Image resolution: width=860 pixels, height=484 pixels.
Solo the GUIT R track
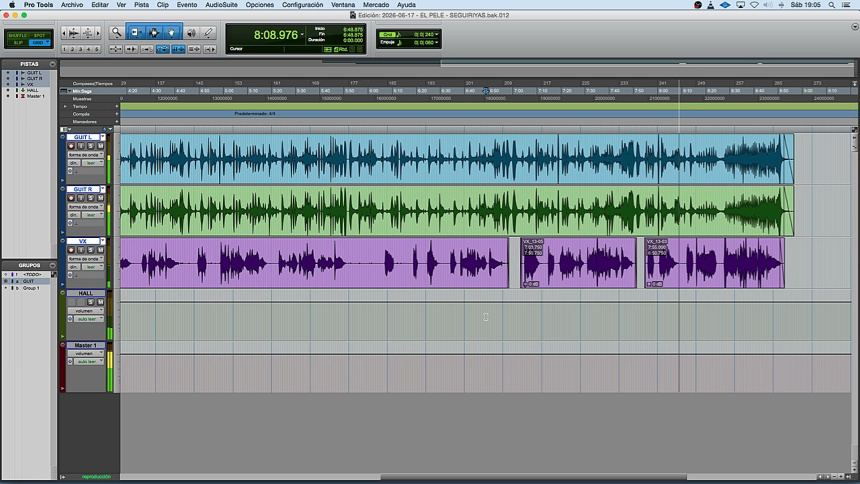tap(90, 198)
